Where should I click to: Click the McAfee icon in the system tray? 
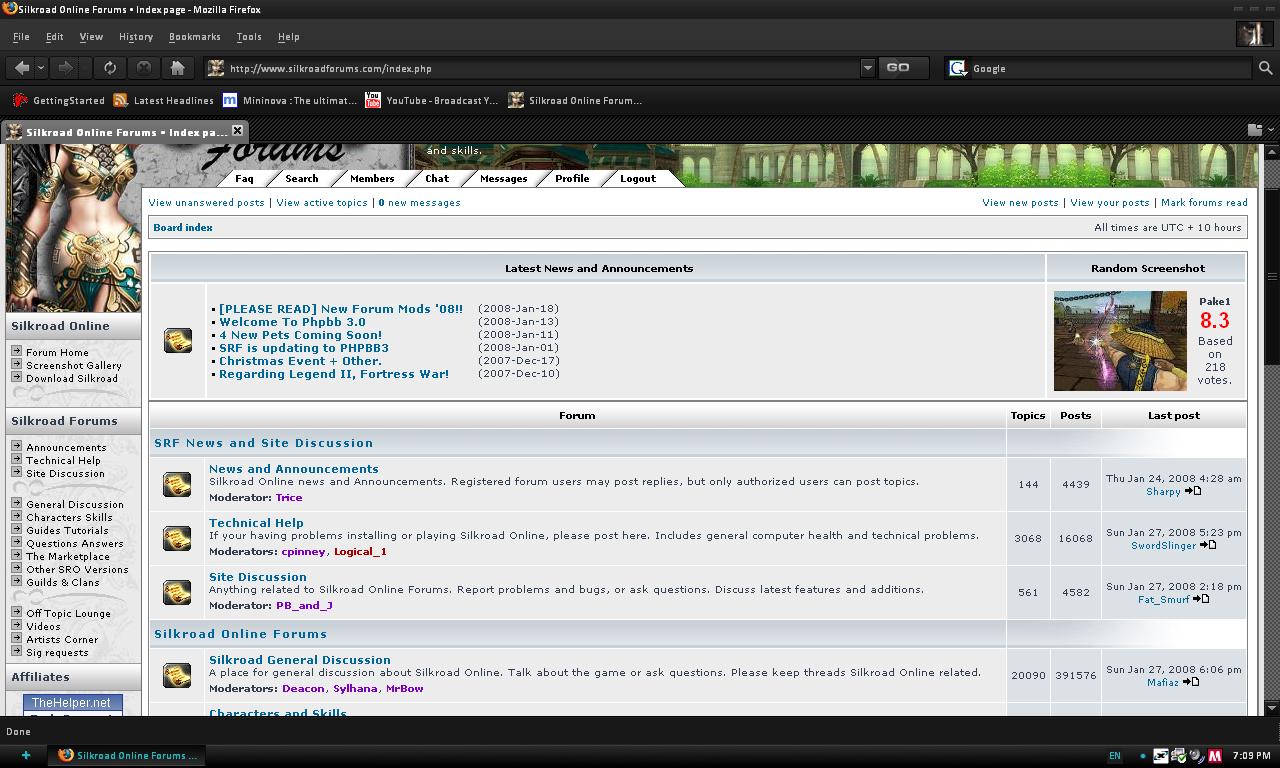click(1215, 756)
